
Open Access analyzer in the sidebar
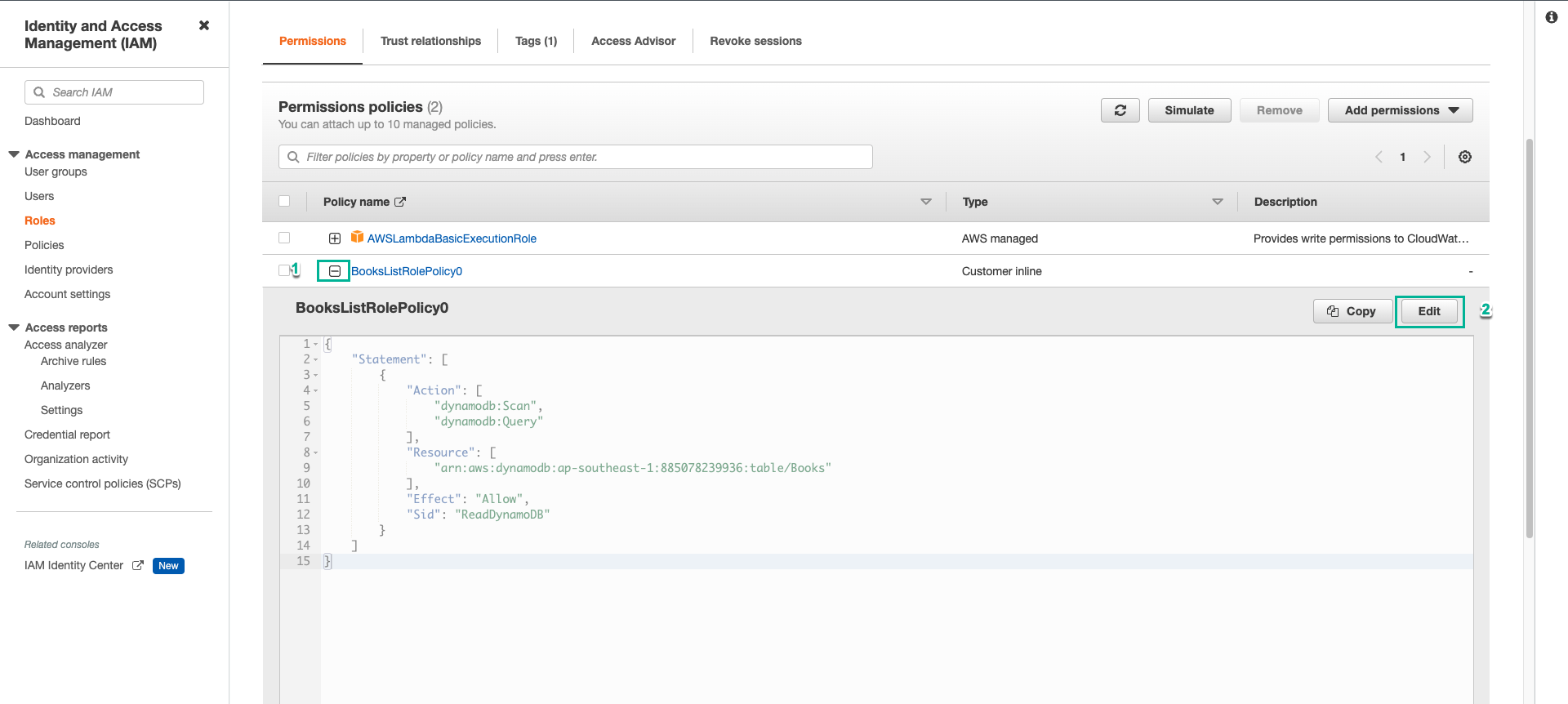click(x=66, y=345)
